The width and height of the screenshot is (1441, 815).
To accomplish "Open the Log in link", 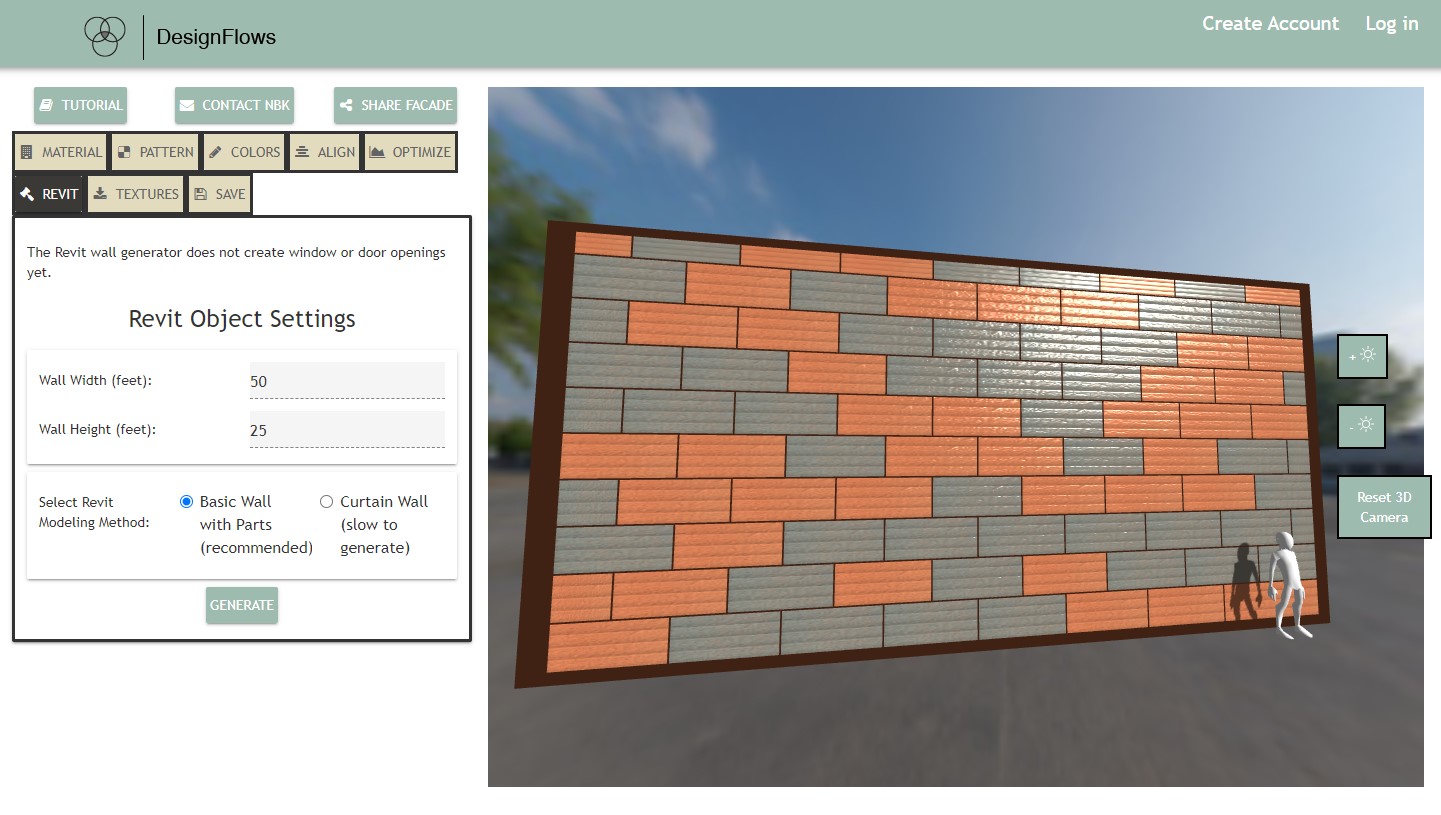I will pyautogui.click(x=1391, y=23).
